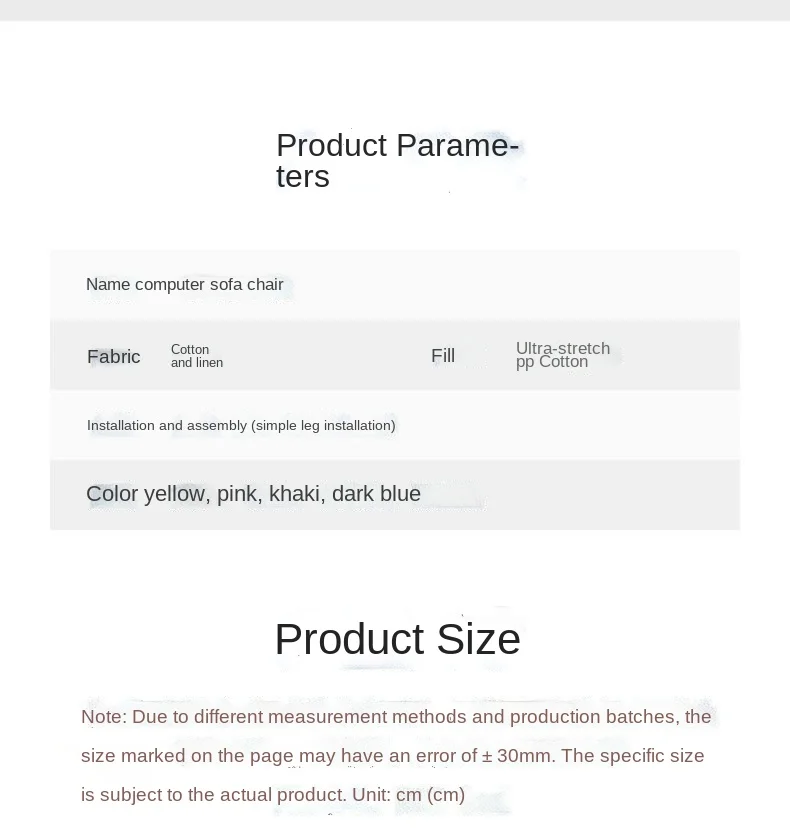Select the Ultra-stretch pp Cotton value
Screen dimensions: 790x835
563,355
